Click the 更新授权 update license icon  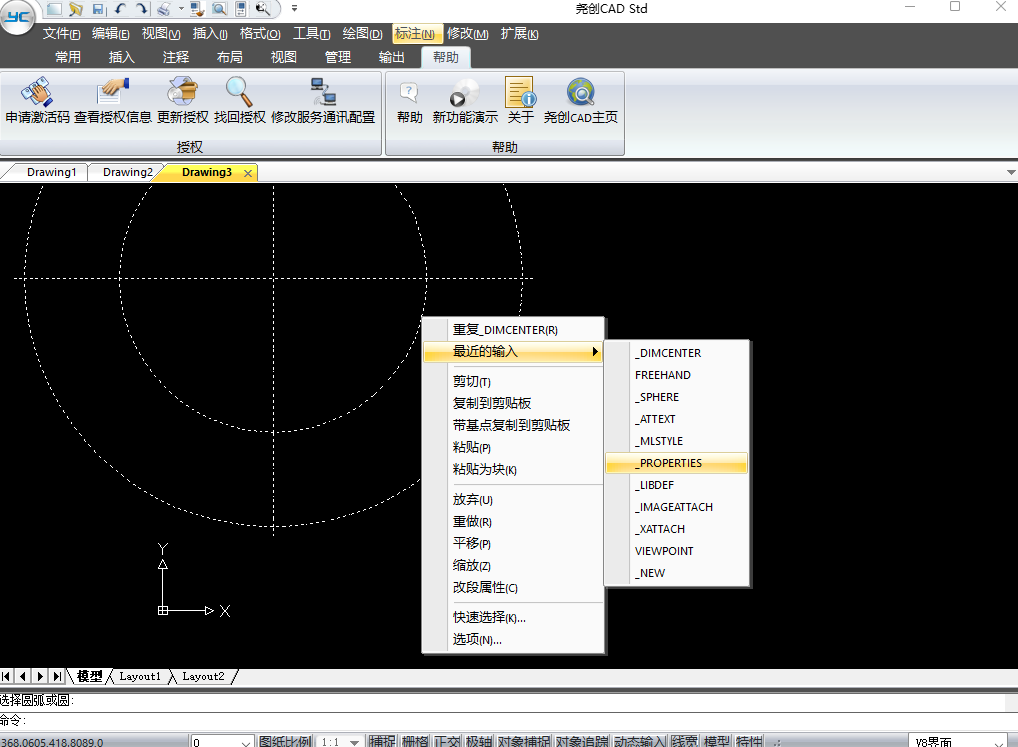click(183, 93)
